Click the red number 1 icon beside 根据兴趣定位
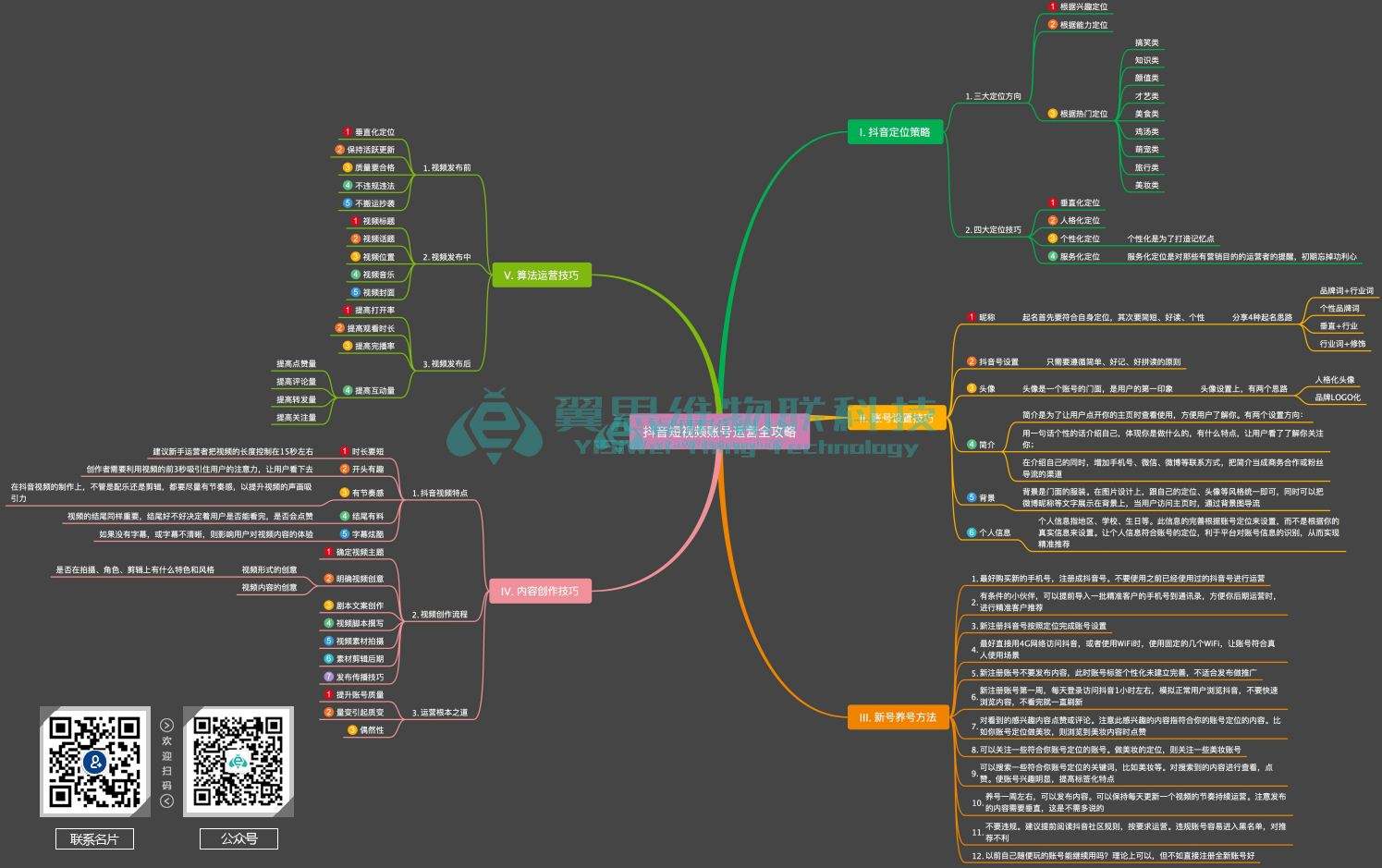Viewport: 1382px width, 868px height. pyautogui.click(x=1052, y=6)
